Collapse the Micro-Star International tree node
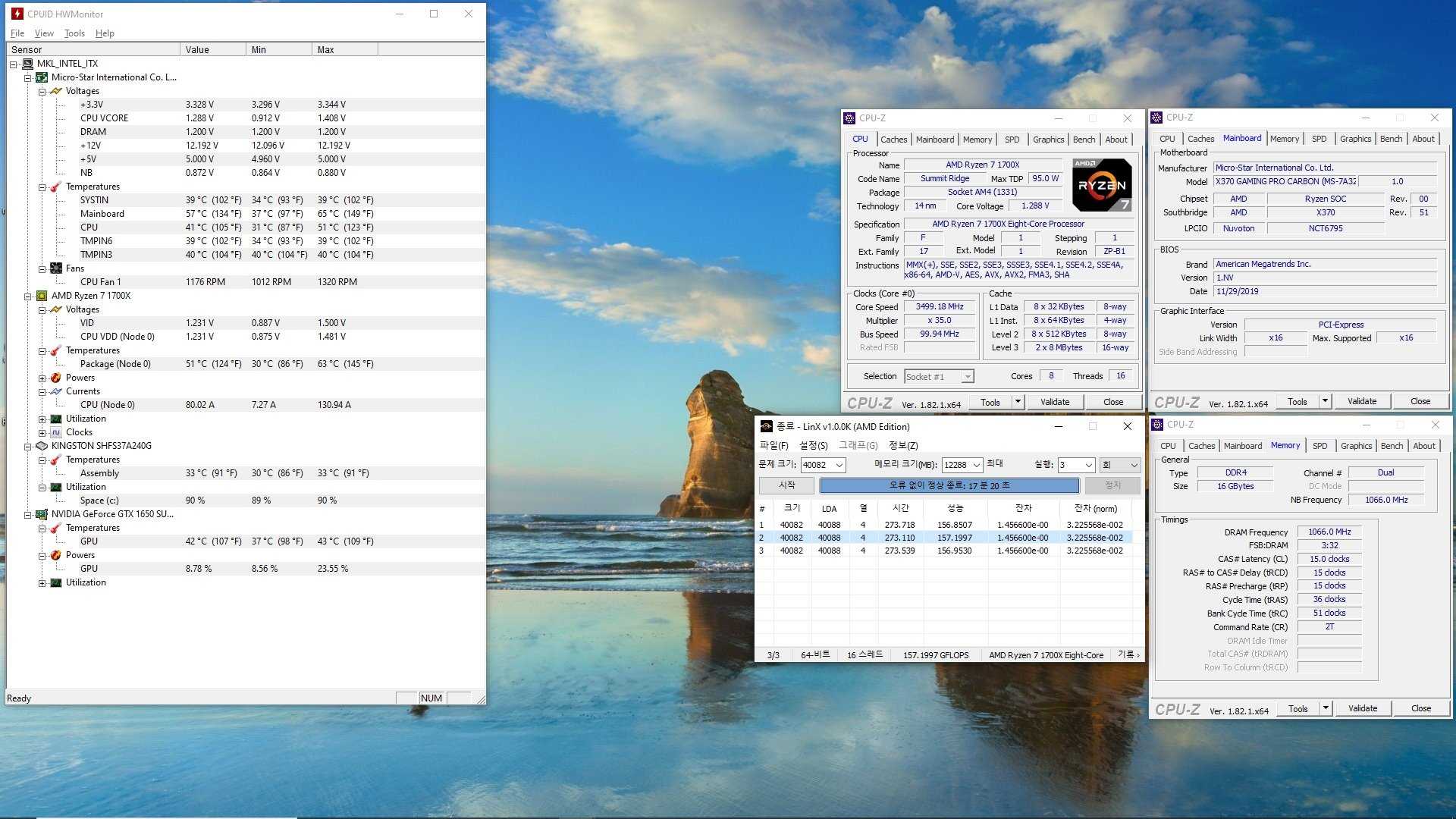The image size is (1456, 819). [27, 77]
